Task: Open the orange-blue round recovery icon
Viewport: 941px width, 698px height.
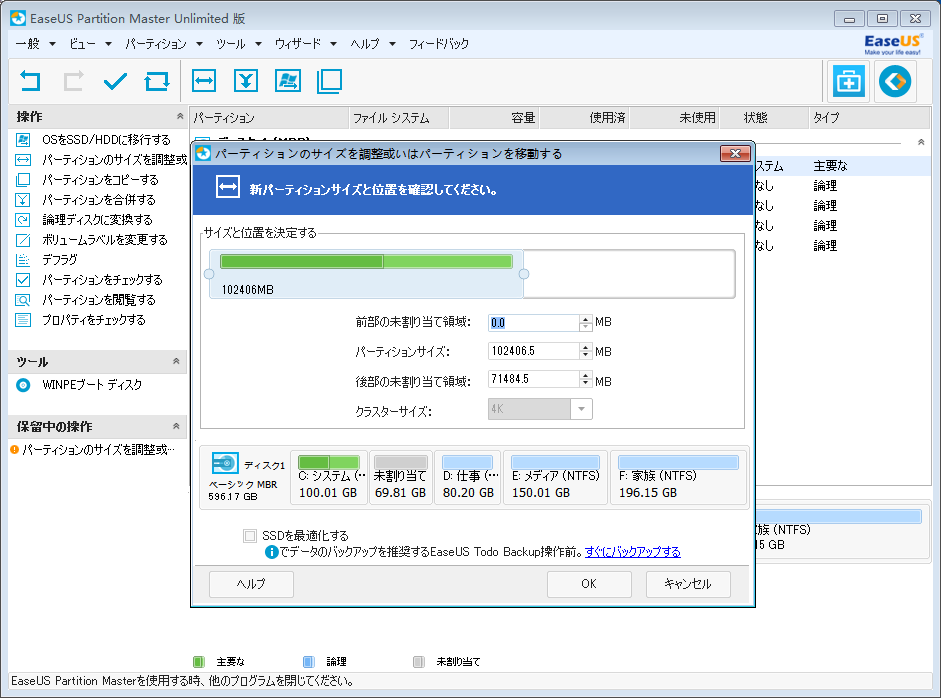Action: pyautogui.click(x=895, y=81)
